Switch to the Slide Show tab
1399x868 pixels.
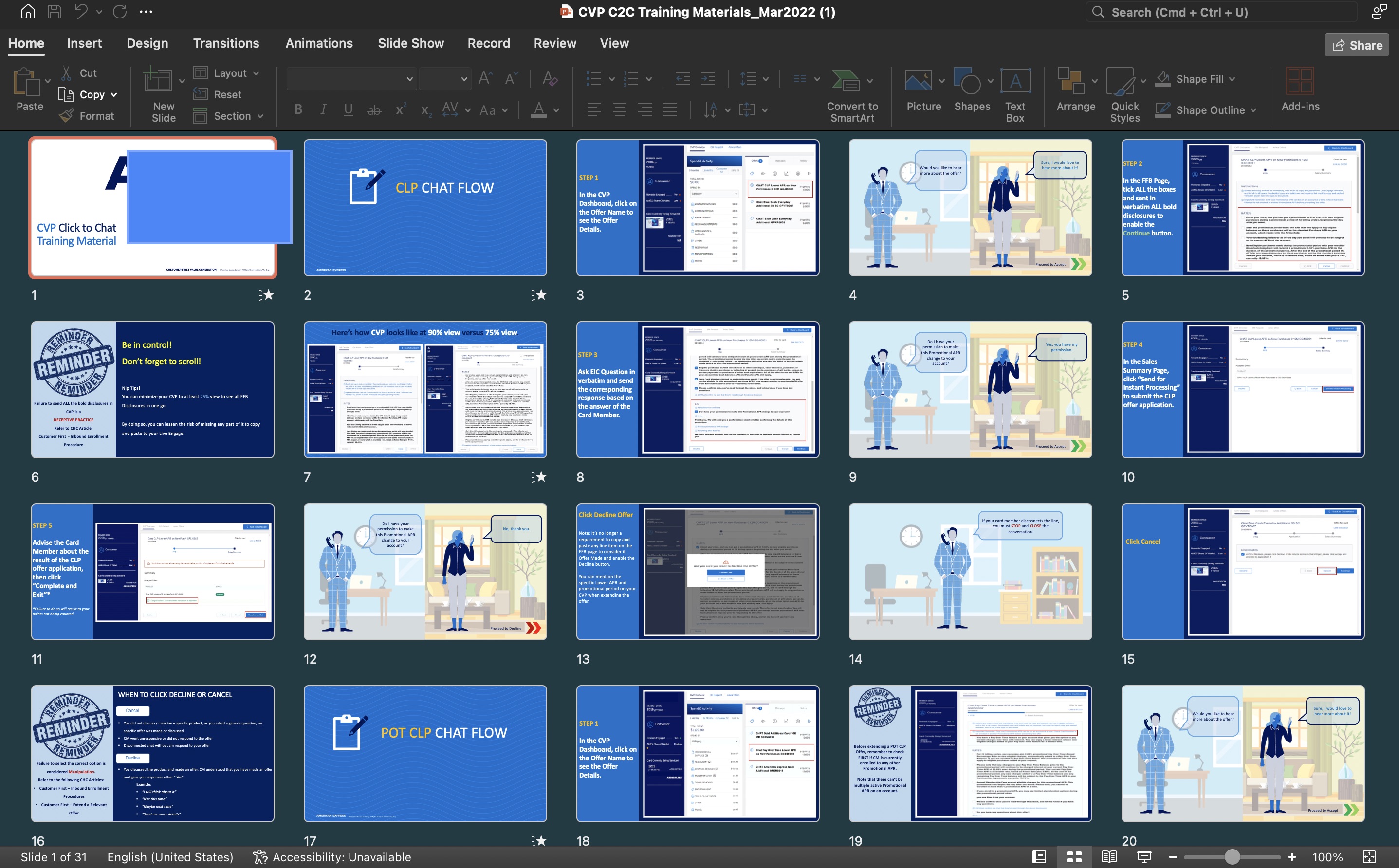pyautogui.click(x=411, y=43)
